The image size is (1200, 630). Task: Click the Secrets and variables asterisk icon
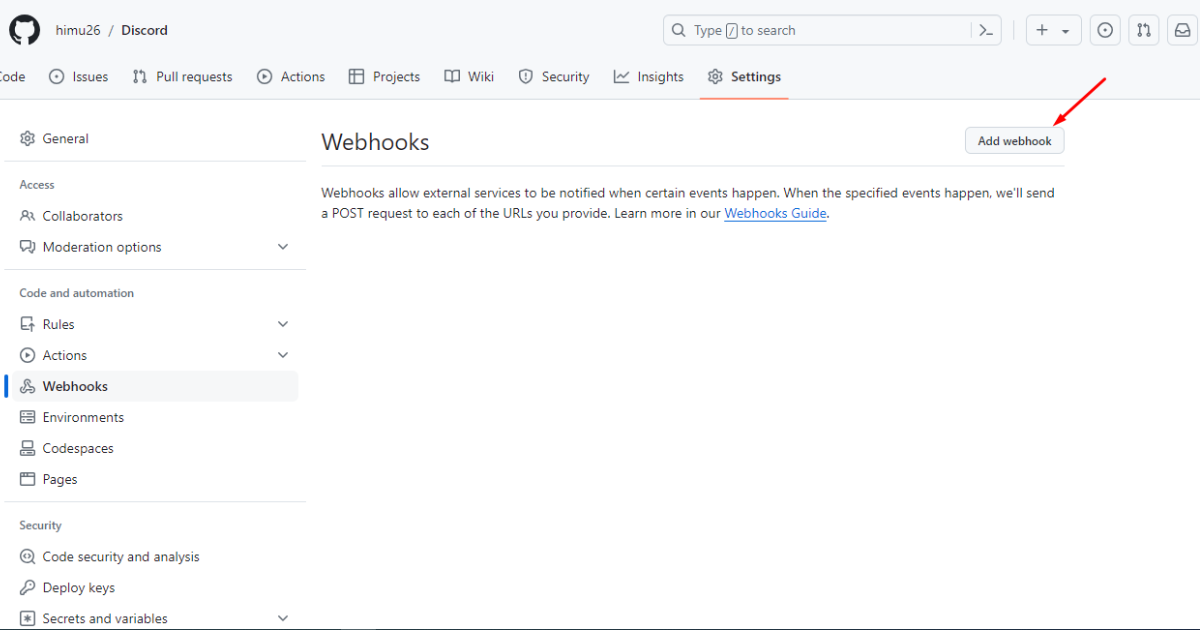[28, 619]
